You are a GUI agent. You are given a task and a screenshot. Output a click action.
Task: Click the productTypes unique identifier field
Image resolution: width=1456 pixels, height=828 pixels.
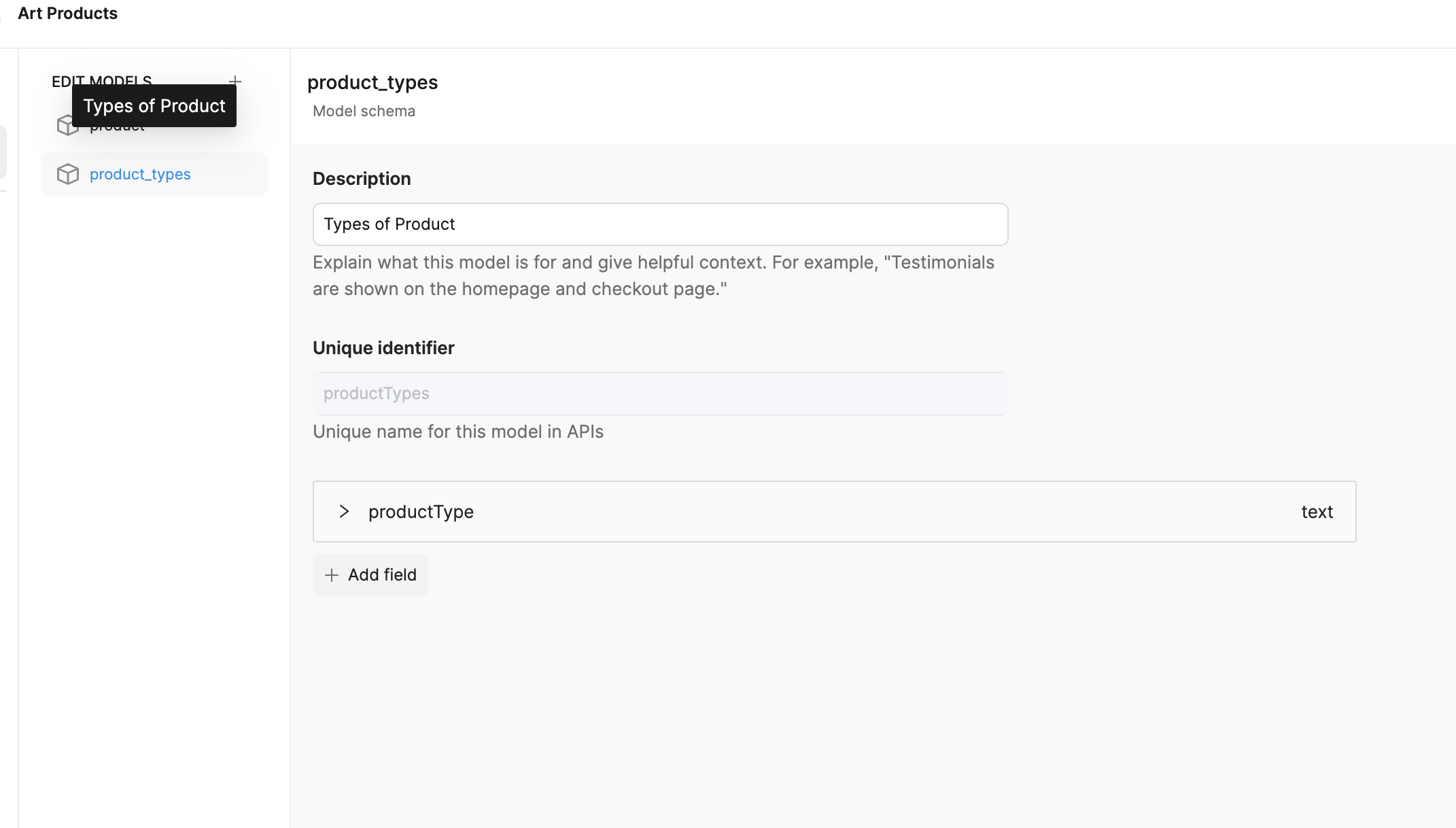click(658, 394)
